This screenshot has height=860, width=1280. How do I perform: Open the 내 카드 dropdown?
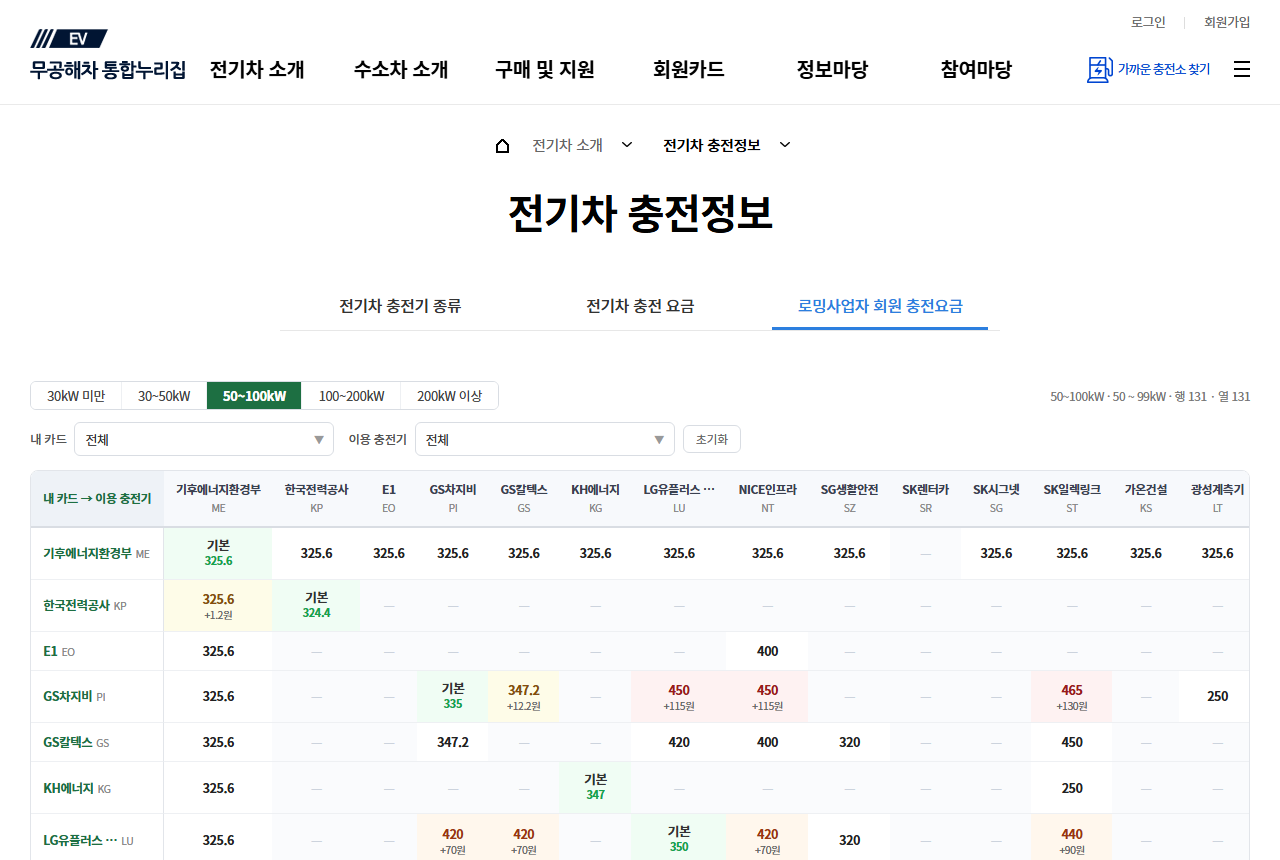pyautogui.click(x=204, y=439)
